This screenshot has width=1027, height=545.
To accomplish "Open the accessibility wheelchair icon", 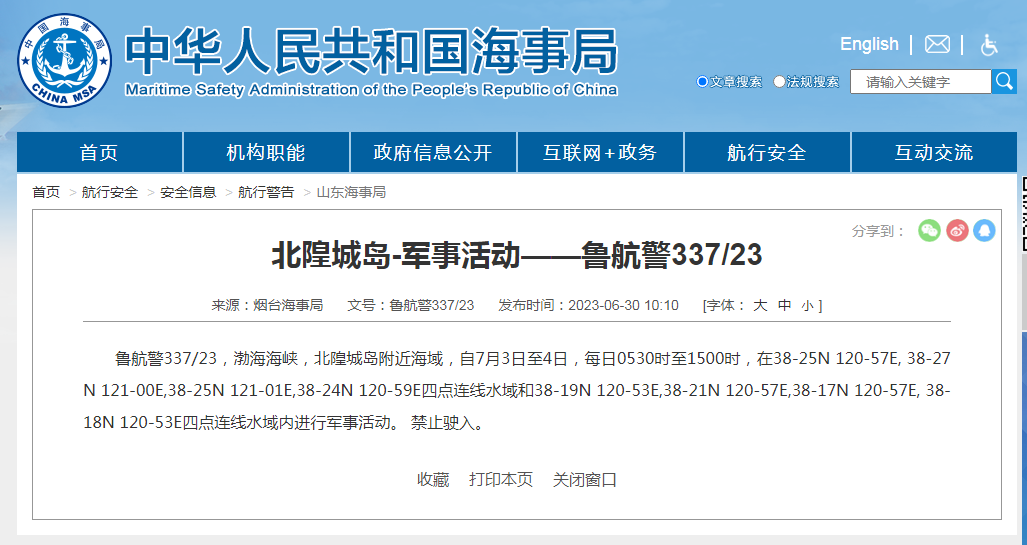I will 988,45.
